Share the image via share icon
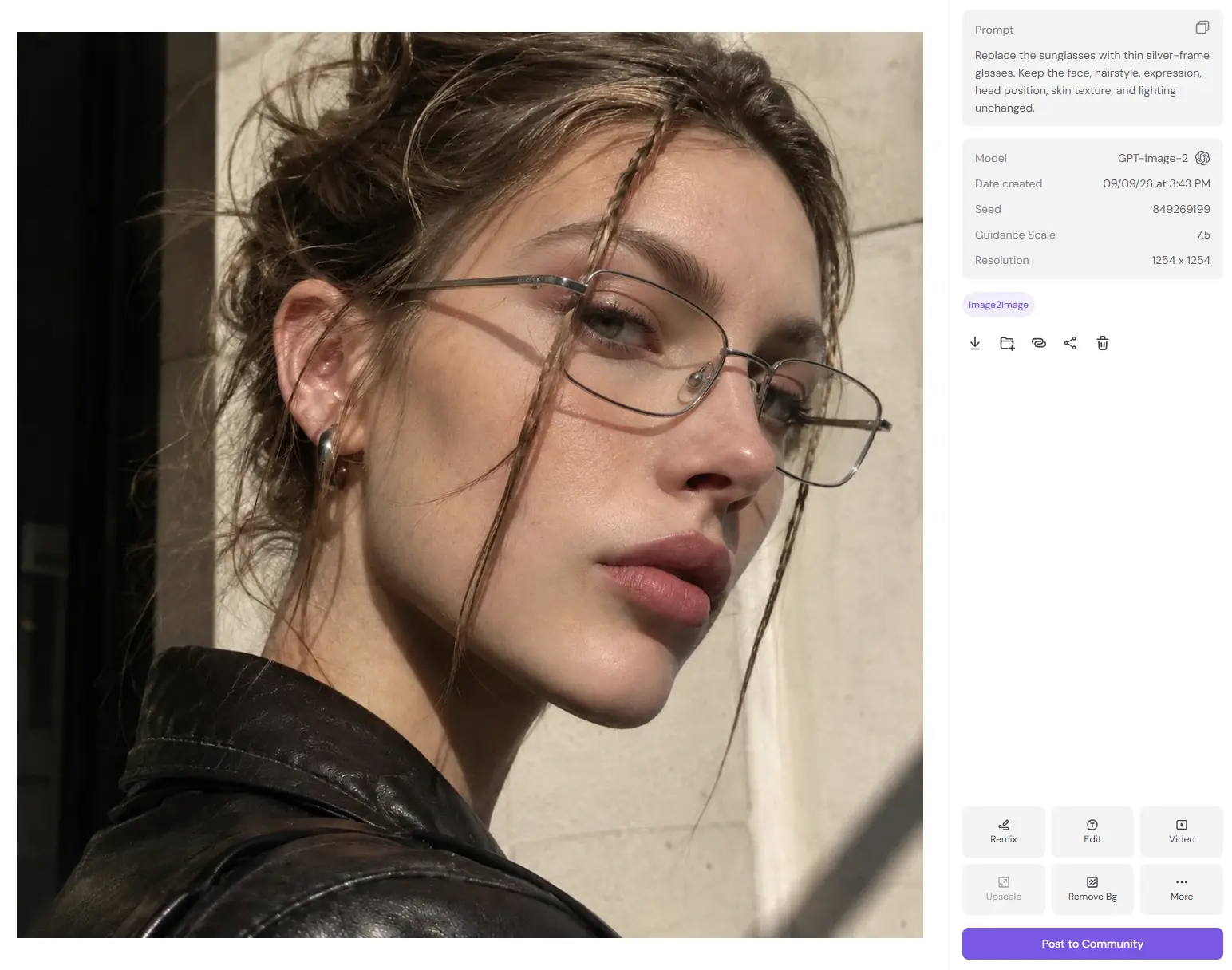The height and width of the screenshot is (970, 1232). pos(1071,343)
